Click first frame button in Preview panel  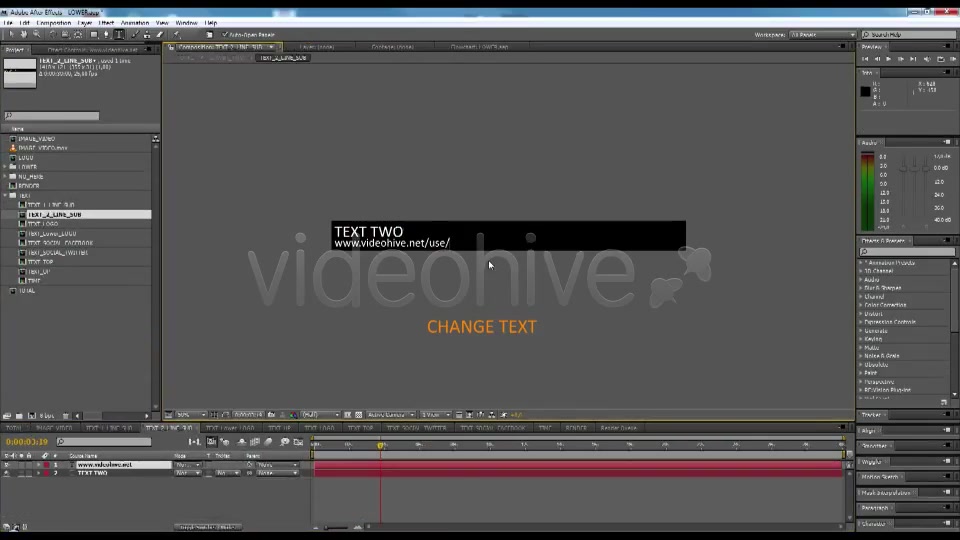pos(865,59)
